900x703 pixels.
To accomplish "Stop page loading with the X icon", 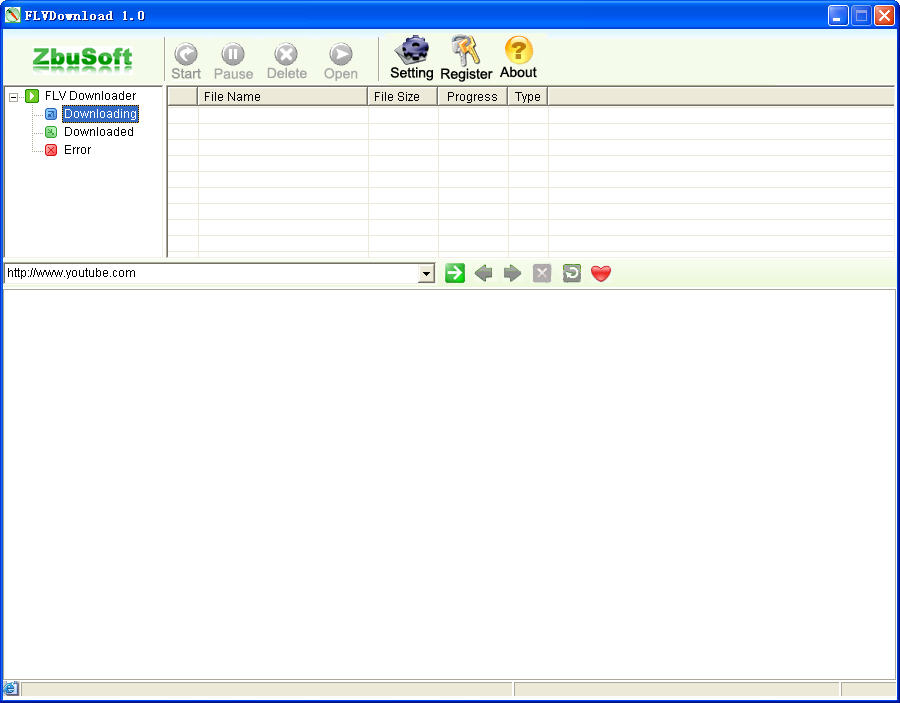I will pos(542,273).
